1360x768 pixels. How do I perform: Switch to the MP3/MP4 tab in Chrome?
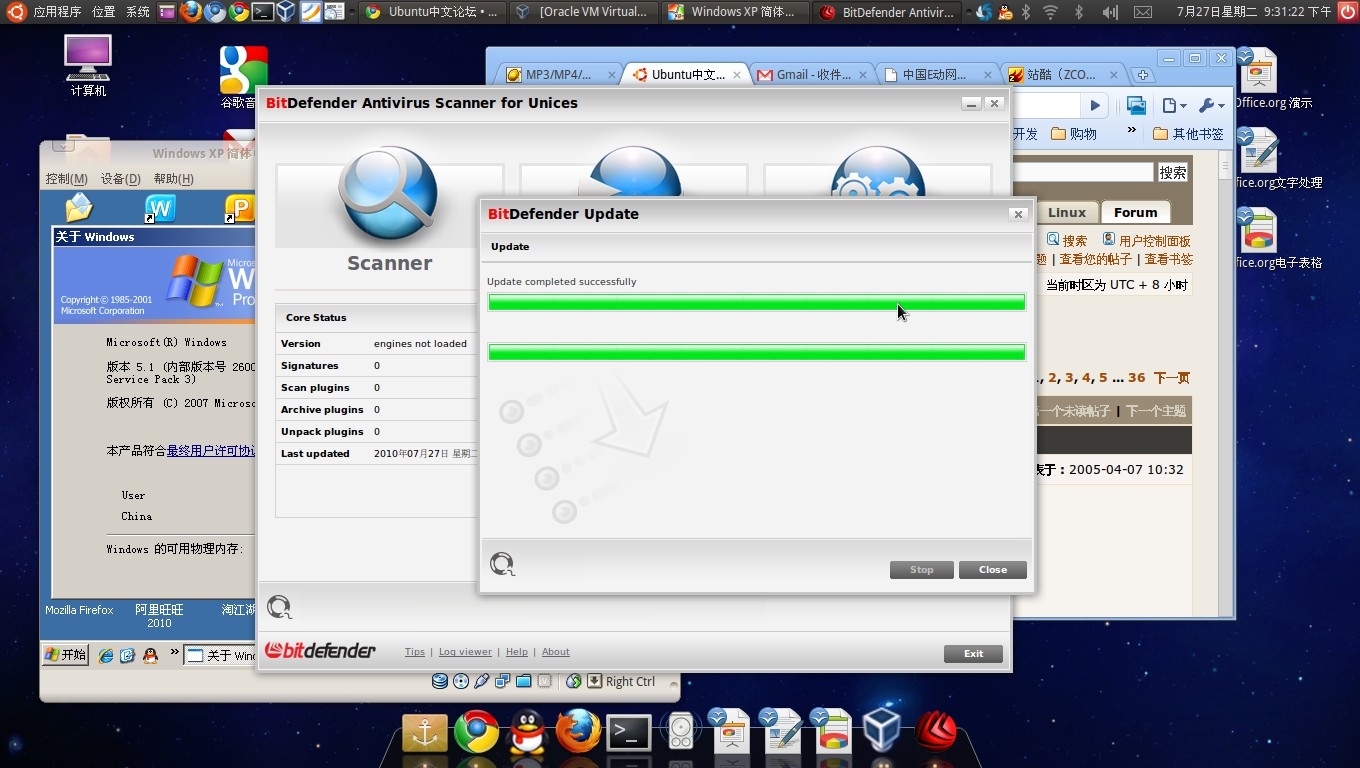point(561,74)
